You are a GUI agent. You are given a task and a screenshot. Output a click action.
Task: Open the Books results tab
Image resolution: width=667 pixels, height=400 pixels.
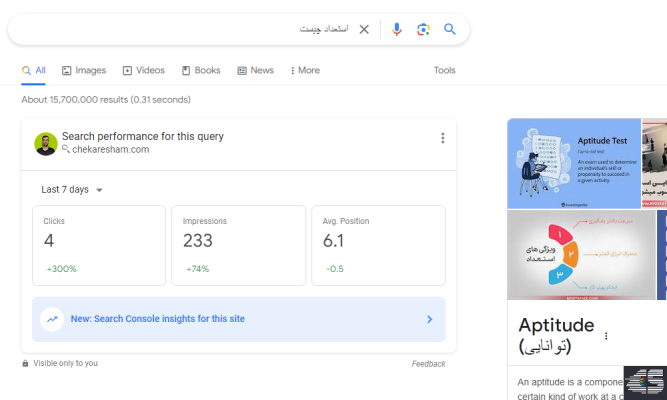pyautogui.click(x=201, y=71)
